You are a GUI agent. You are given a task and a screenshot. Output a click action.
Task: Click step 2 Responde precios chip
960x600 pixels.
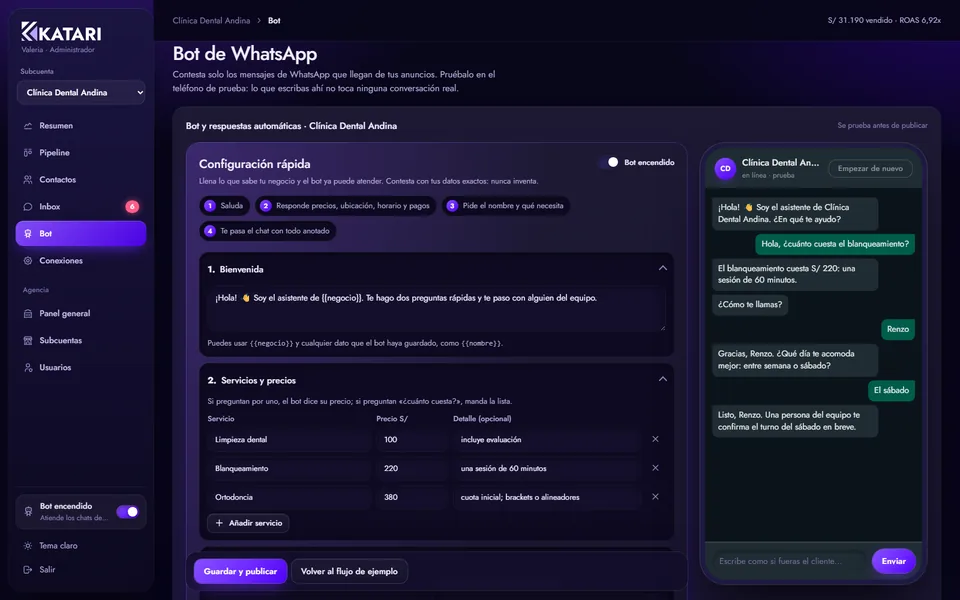(x=346, y=206)
